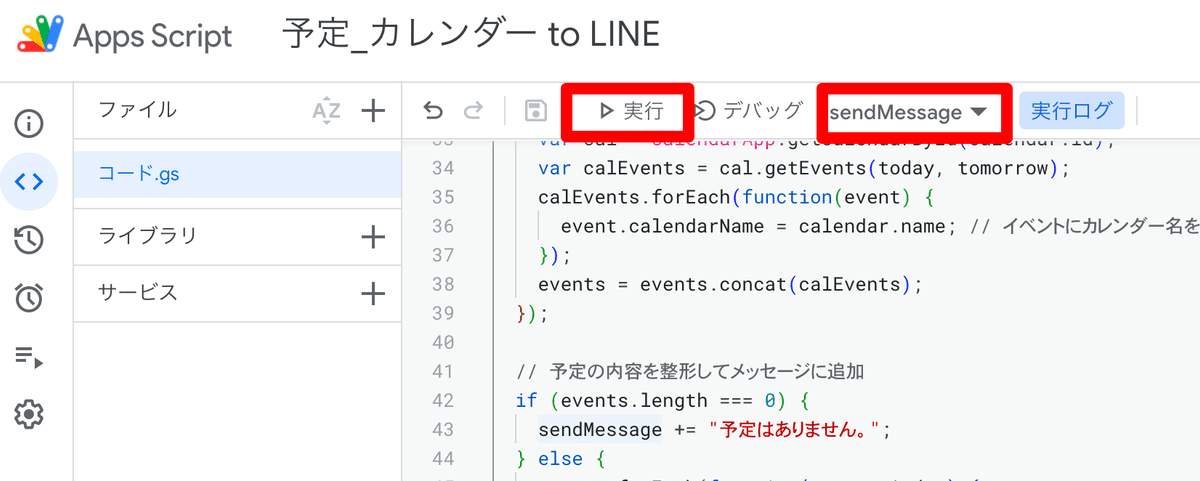Click line number 44 in gutter
Screen dimensions: 1200x481
coord(442,459)
